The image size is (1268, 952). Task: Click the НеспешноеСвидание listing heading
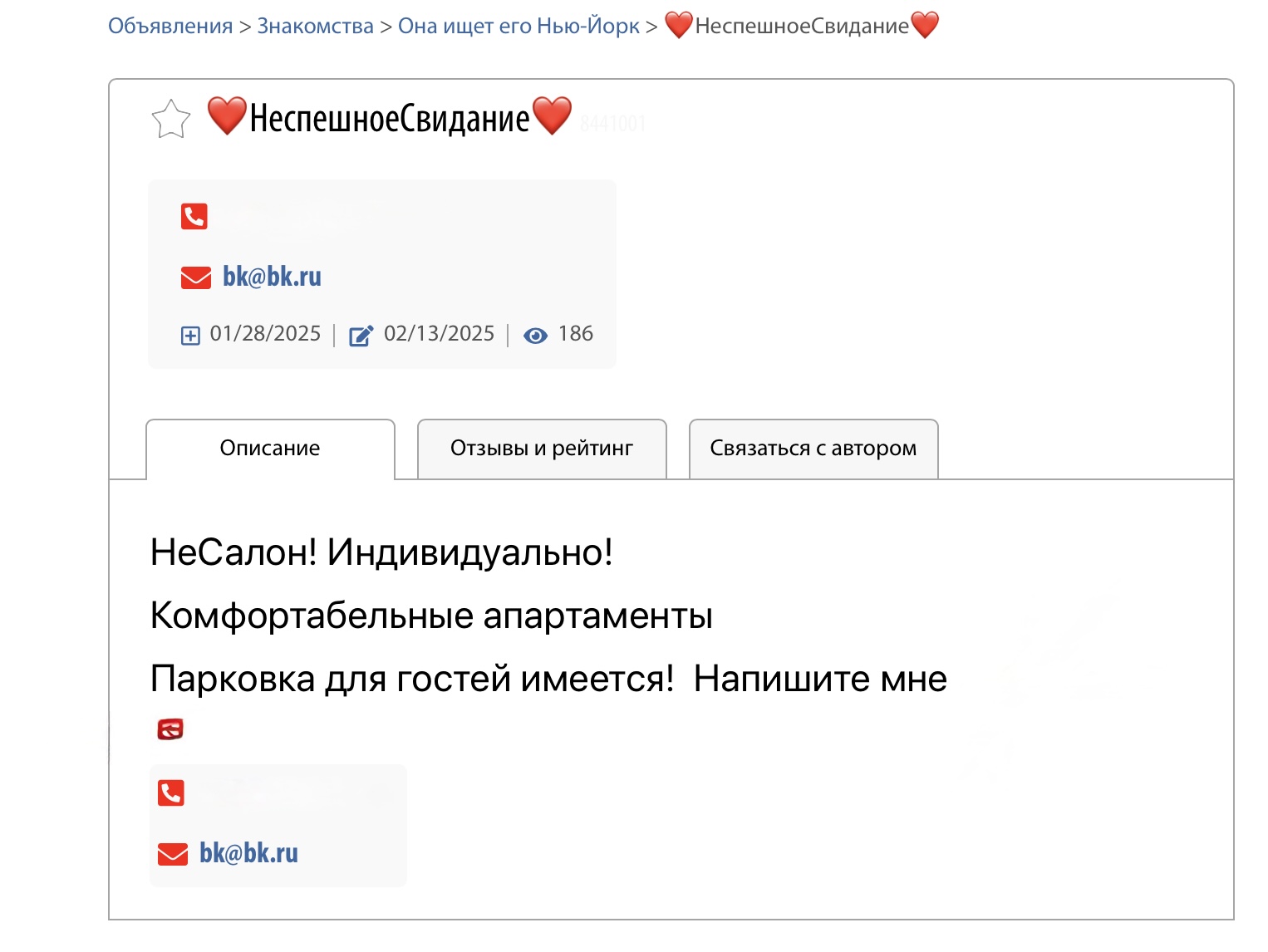coord(390,117)
